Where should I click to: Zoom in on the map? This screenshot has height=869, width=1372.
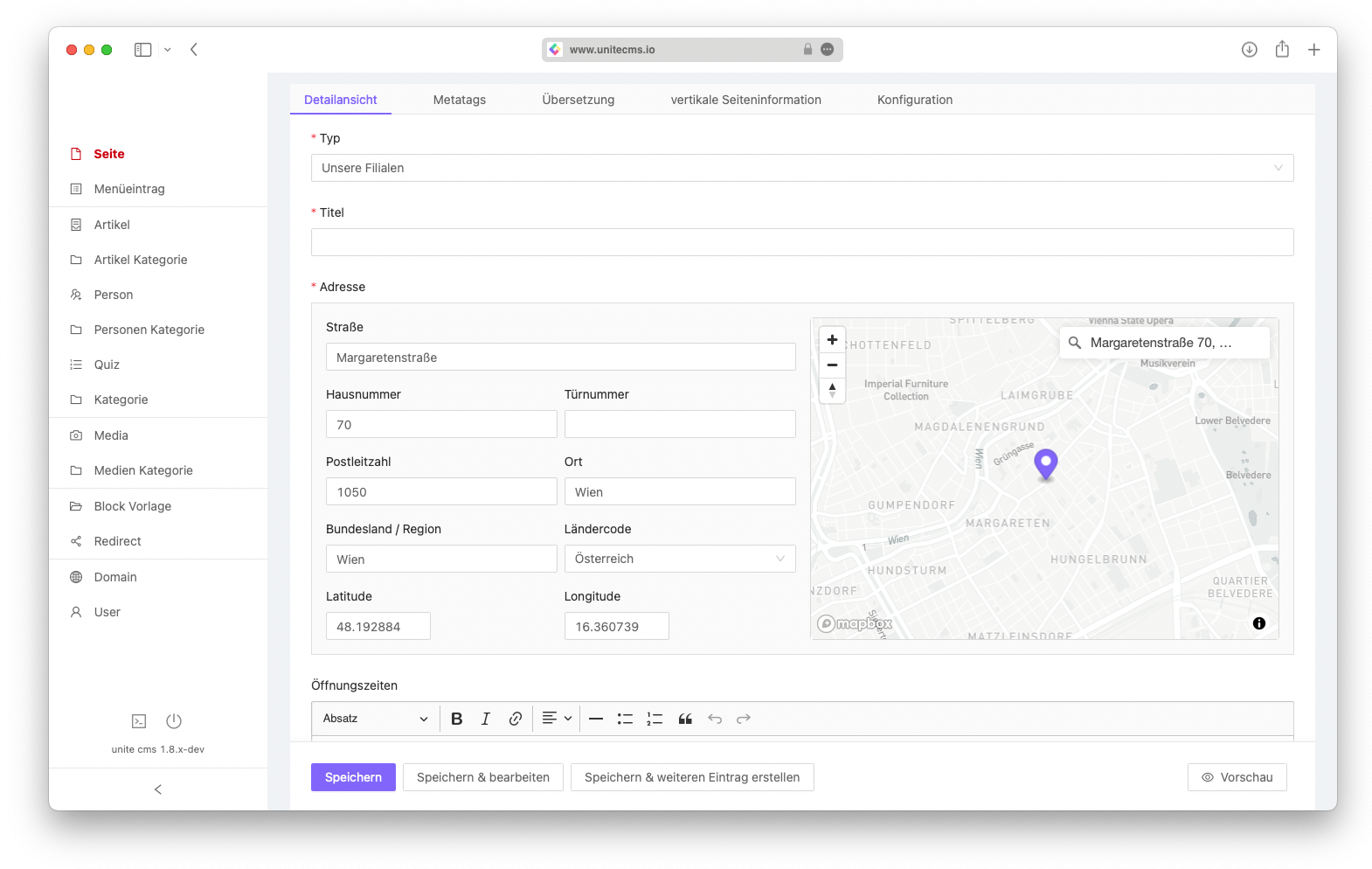[x=832, y=340]
